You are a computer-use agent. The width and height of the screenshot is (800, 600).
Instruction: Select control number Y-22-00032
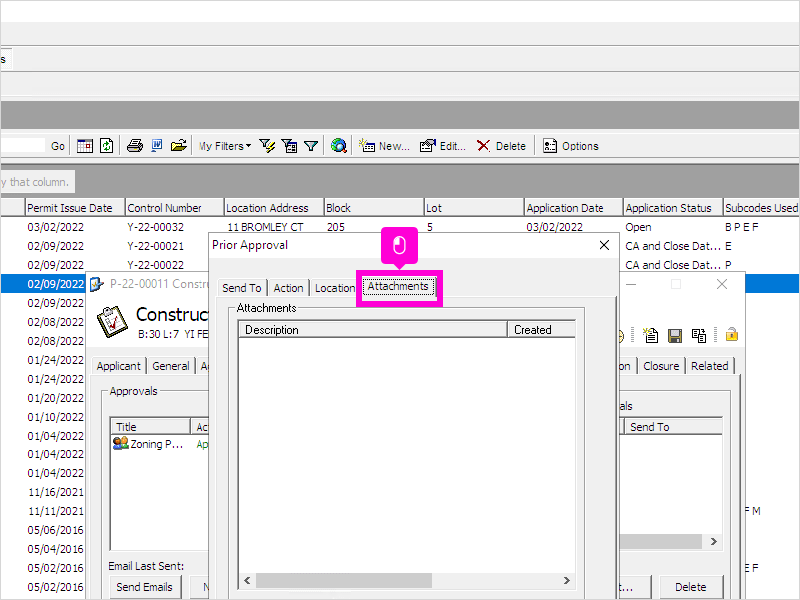pos(155,227)
